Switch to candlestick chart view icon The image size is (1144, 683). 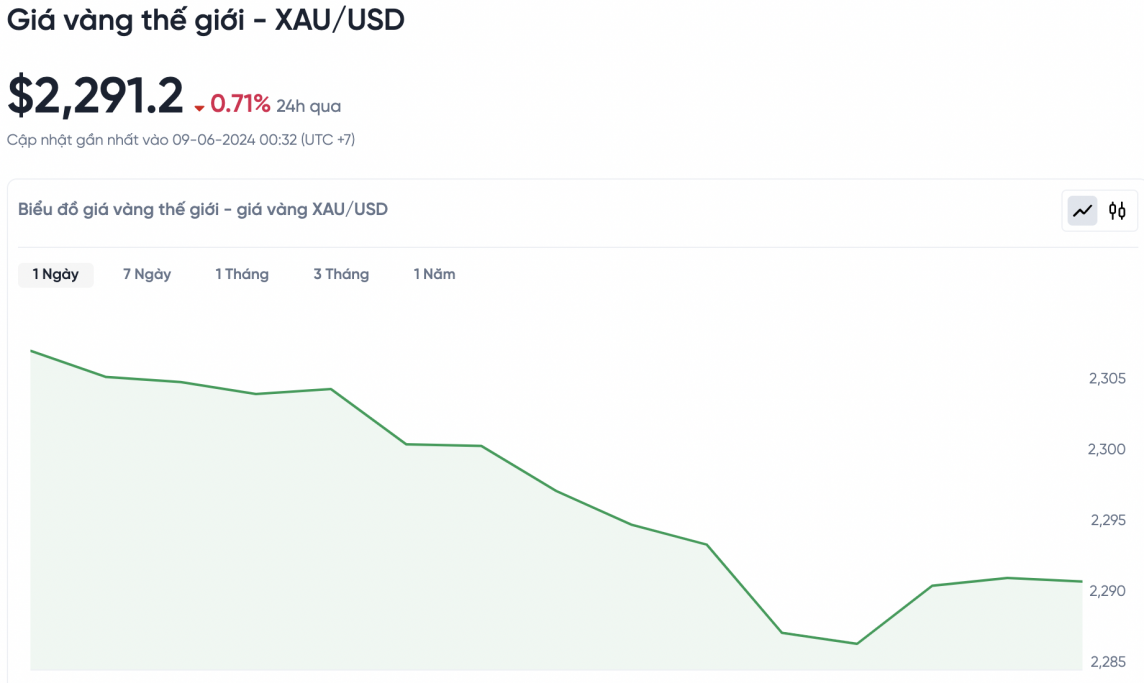point(1117,211)
